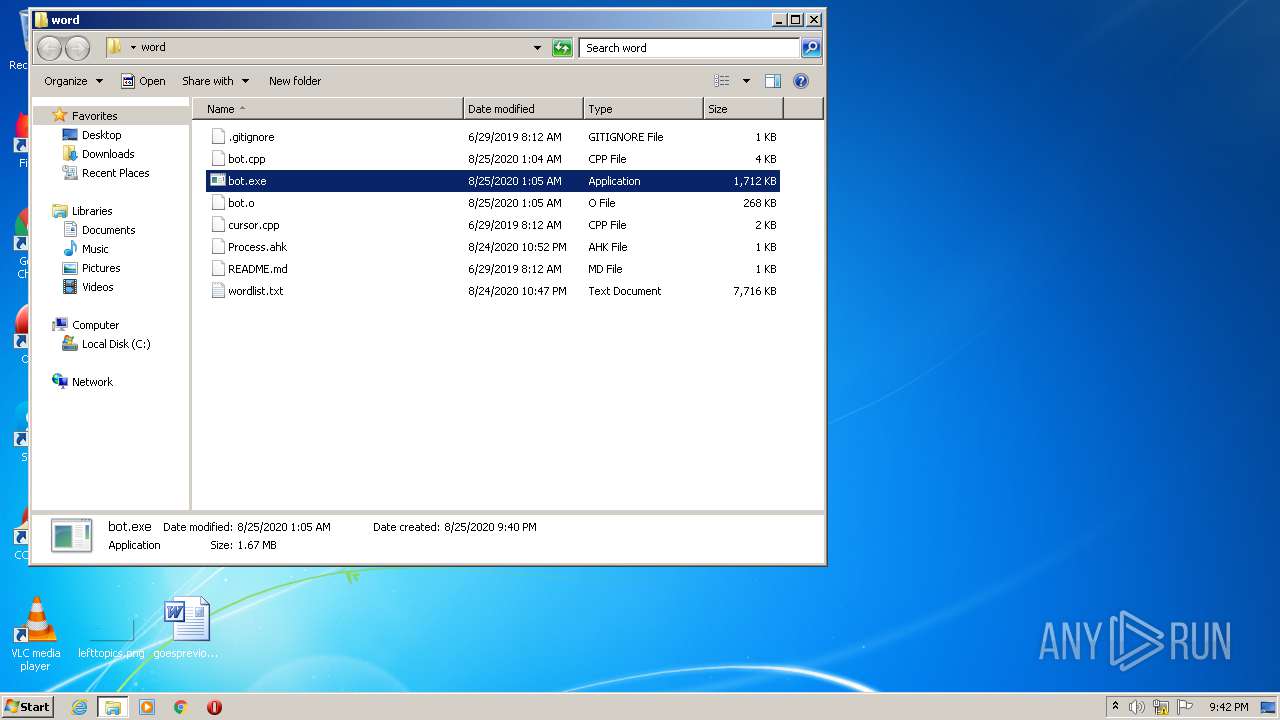Select Downloads in navigation pane
1280x720 pixels.
point(108,154)
